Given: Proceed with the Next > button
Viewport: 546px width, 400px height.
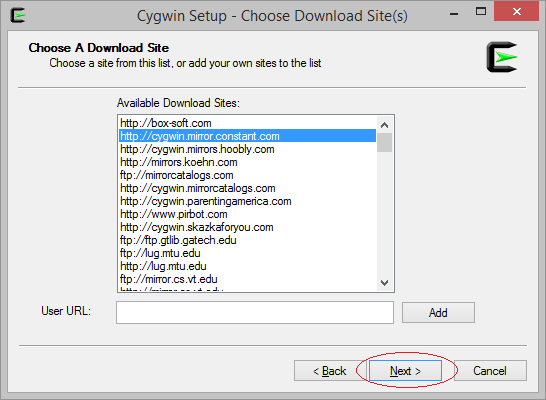Looking at the screenshot, I should tap(405, 371).
